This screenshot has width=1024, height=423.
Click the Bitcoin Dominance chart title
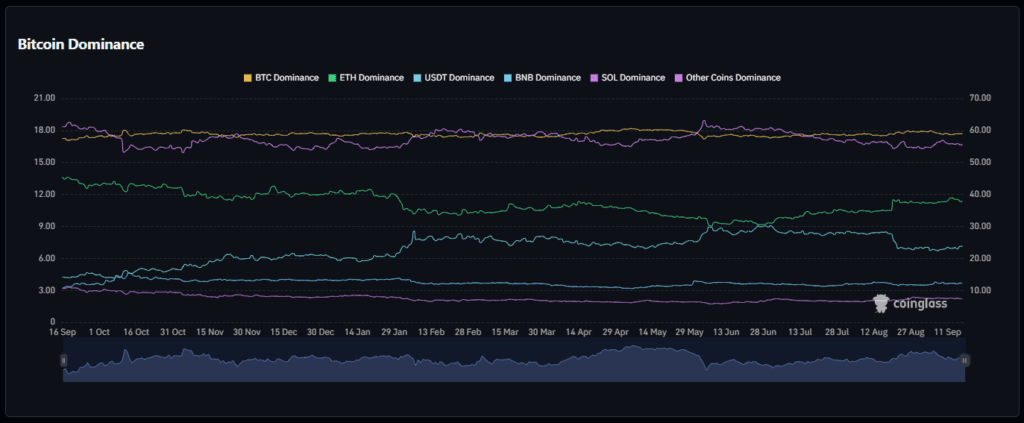click(x=80, y=44)
